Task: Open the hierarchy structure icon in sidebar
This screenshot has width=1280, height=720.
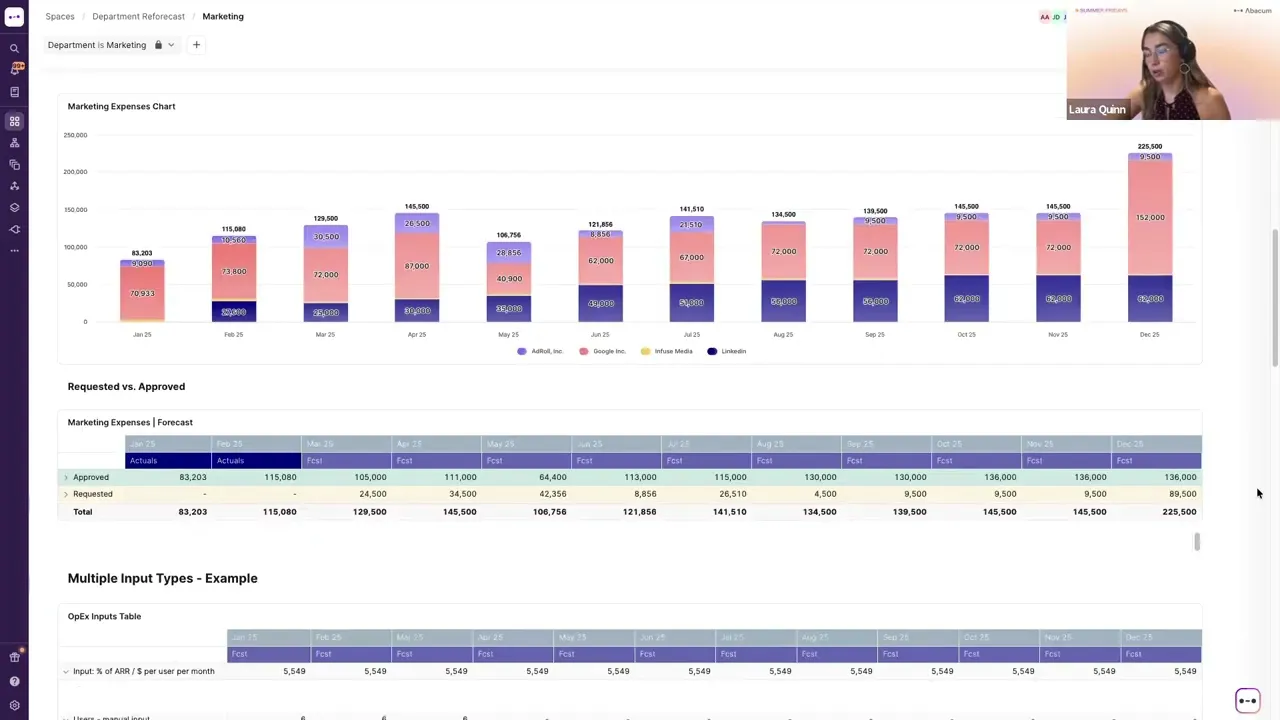Action: [x=14, y=143]
